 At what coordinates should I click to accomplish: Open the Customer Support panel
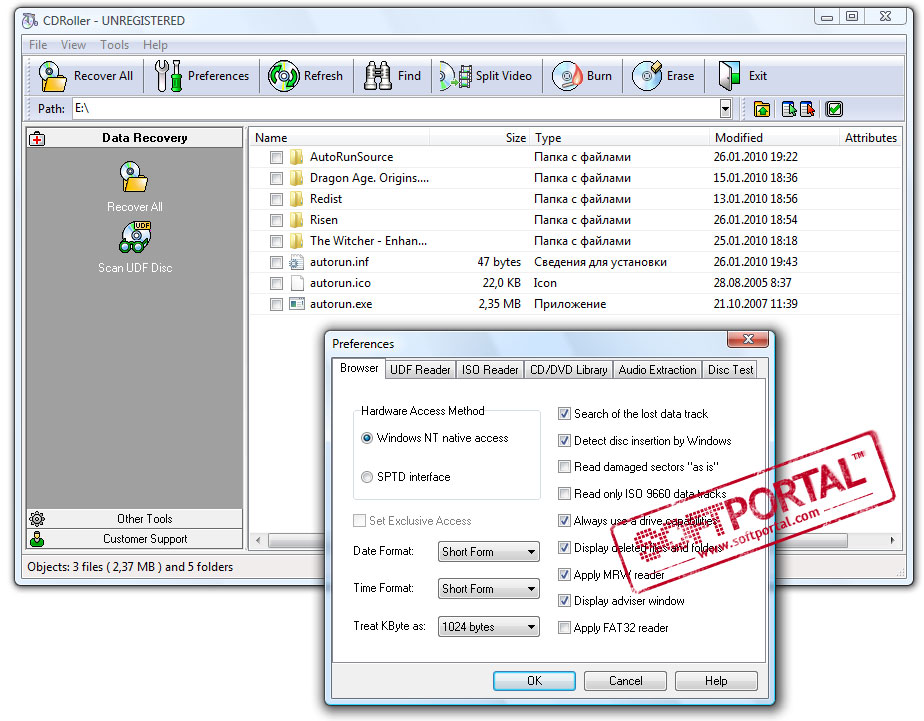(x=134, y=539)
